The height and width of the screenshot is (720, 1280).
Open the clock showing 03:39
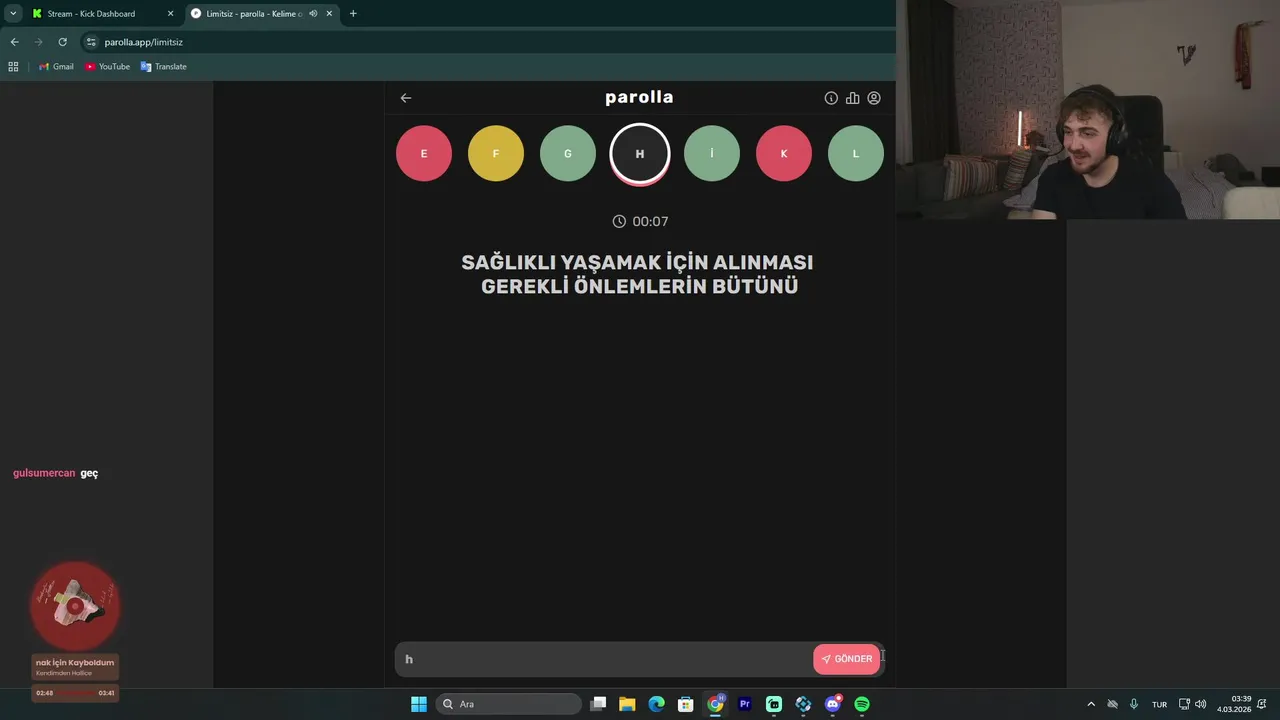[1234, 704]
